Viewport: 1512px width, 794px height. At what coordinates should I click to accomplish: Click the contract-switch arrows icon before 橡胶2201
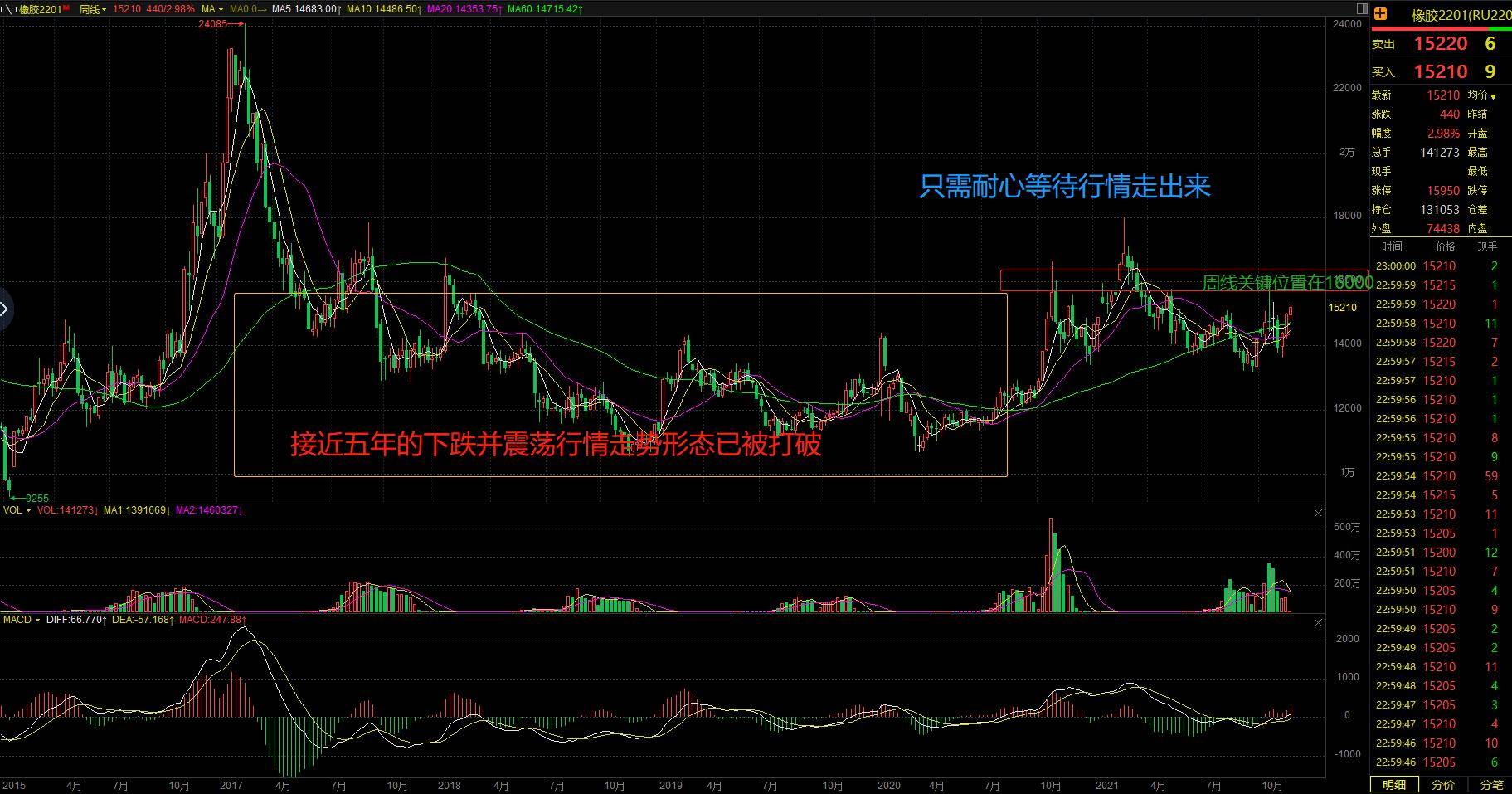(8, 8)
